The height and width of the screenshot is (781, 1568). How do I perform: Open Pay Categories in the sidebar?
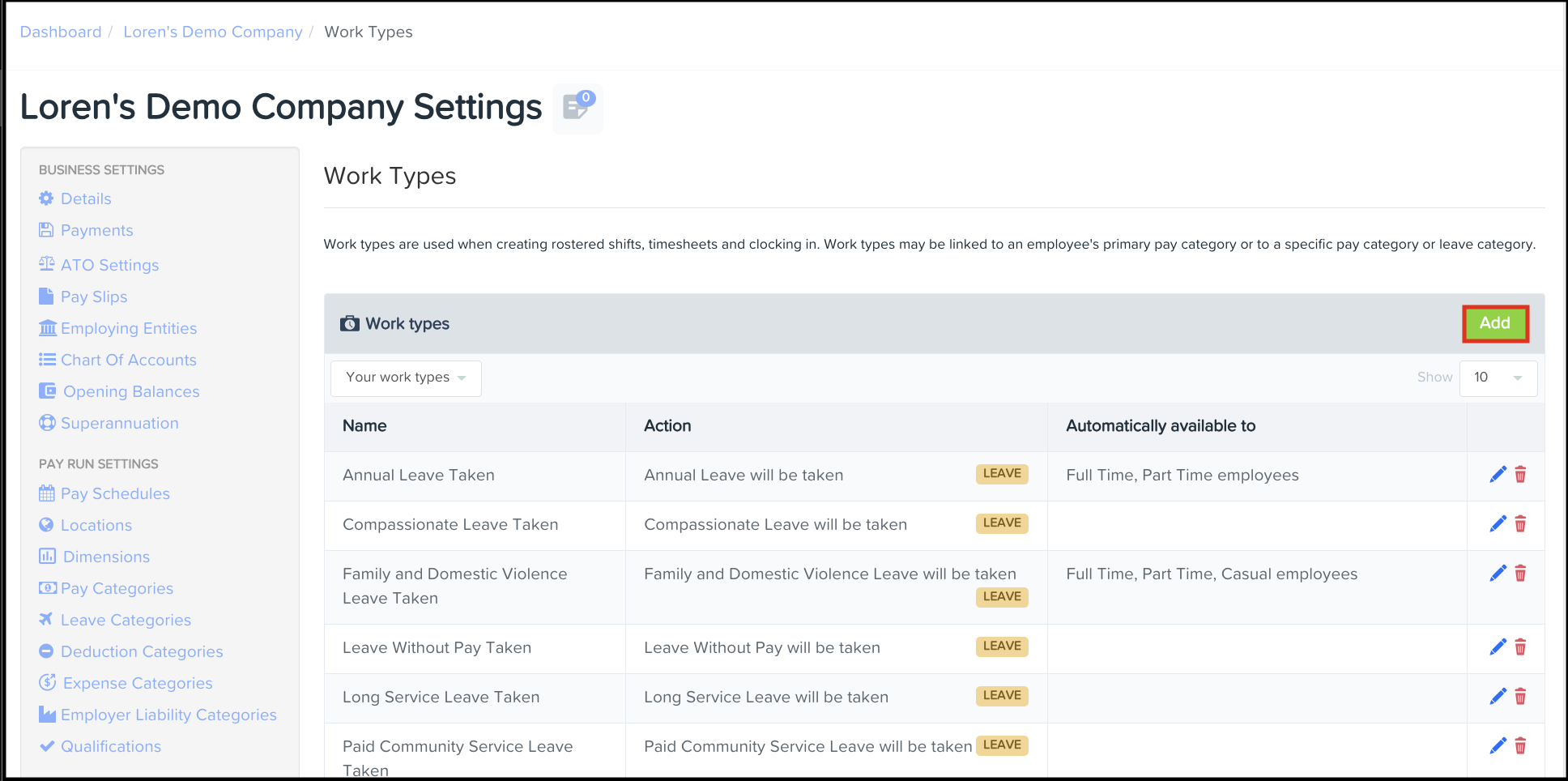pyautogui.click(x=117, y=589)
